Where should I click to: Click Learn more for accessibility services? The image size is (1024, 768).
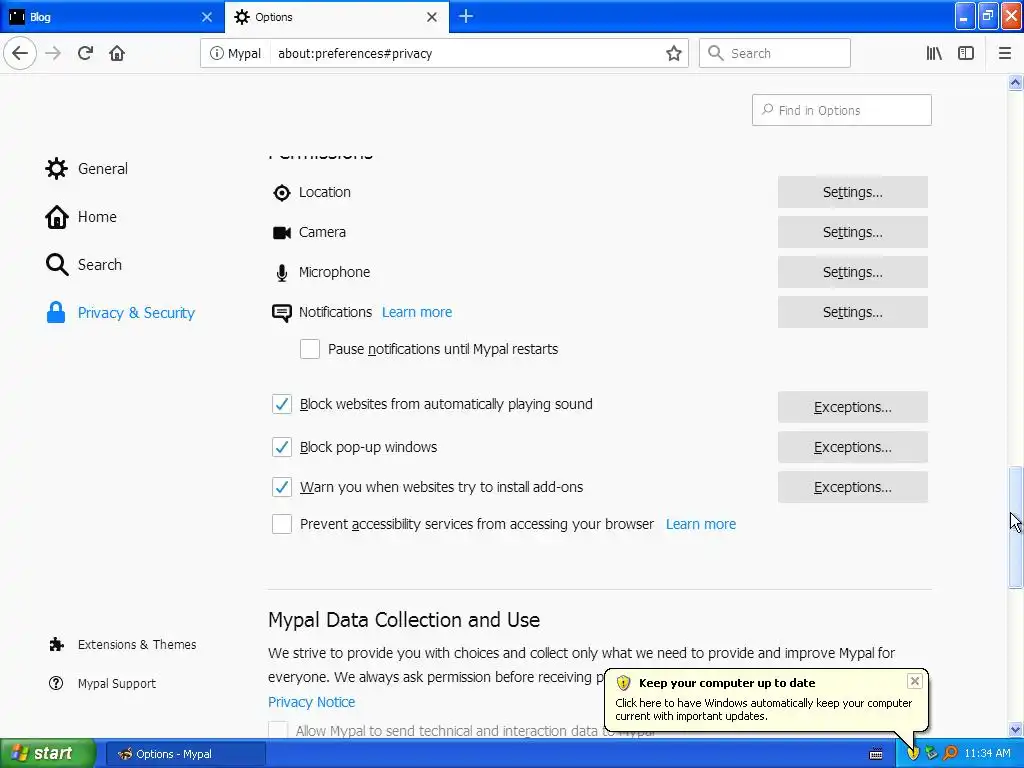click(x=701, y=524)
